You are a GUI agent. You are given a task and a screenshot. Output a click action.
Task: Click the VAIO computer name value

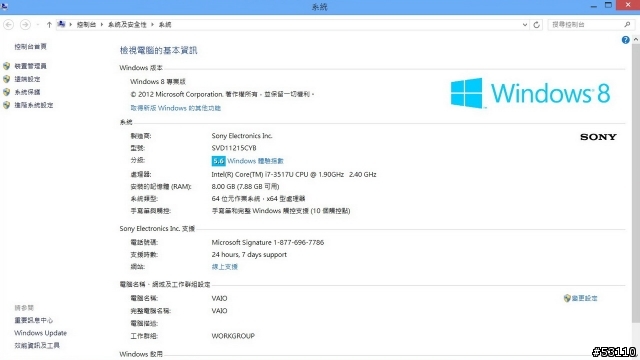point(219,298)
